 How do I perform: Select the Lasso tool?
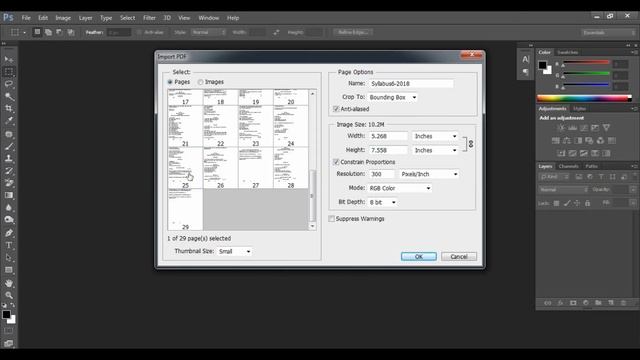[x=9, y=84]
